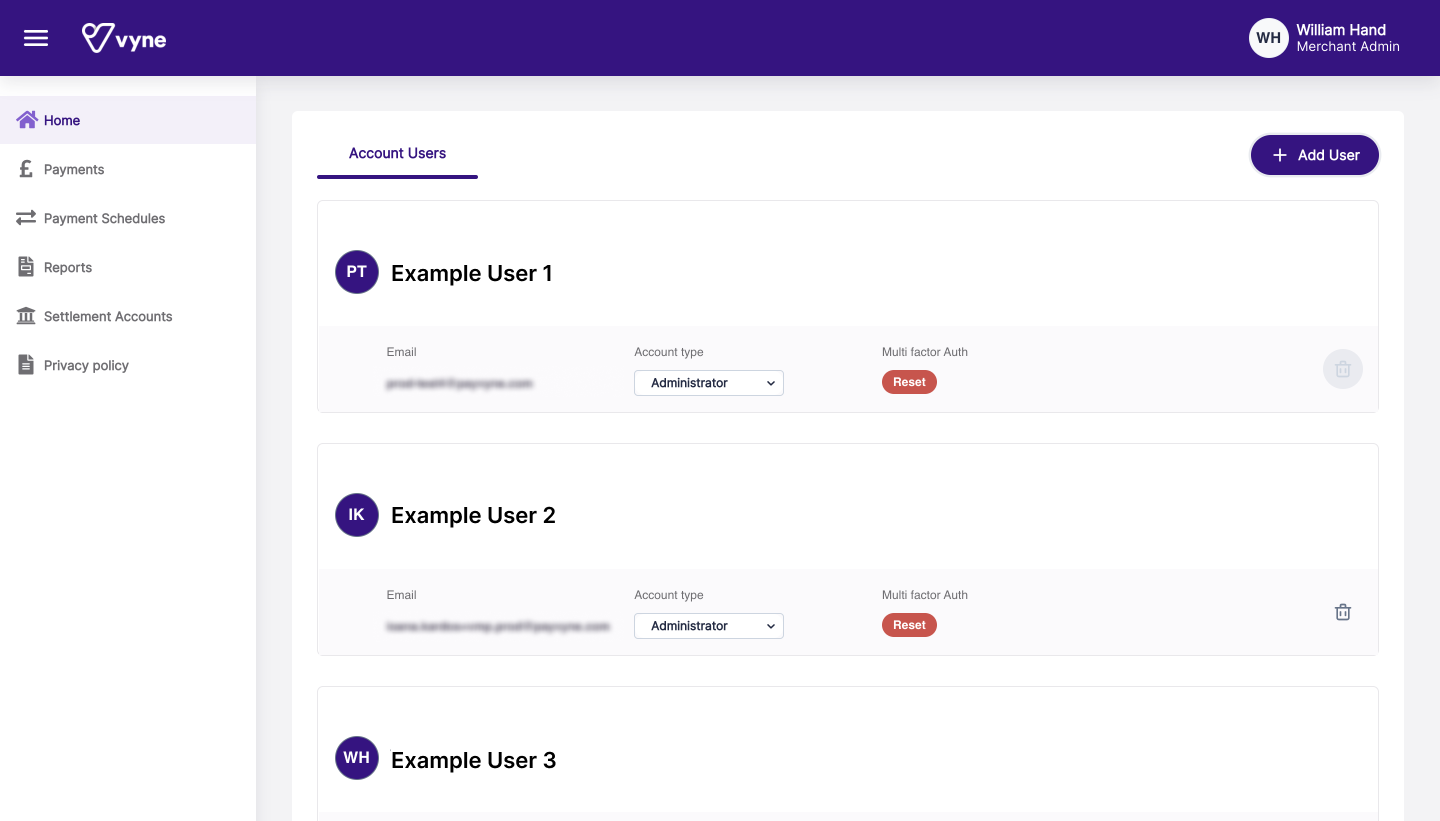
Task: Click the Vyne logo
Action: [x=124, y=38]
